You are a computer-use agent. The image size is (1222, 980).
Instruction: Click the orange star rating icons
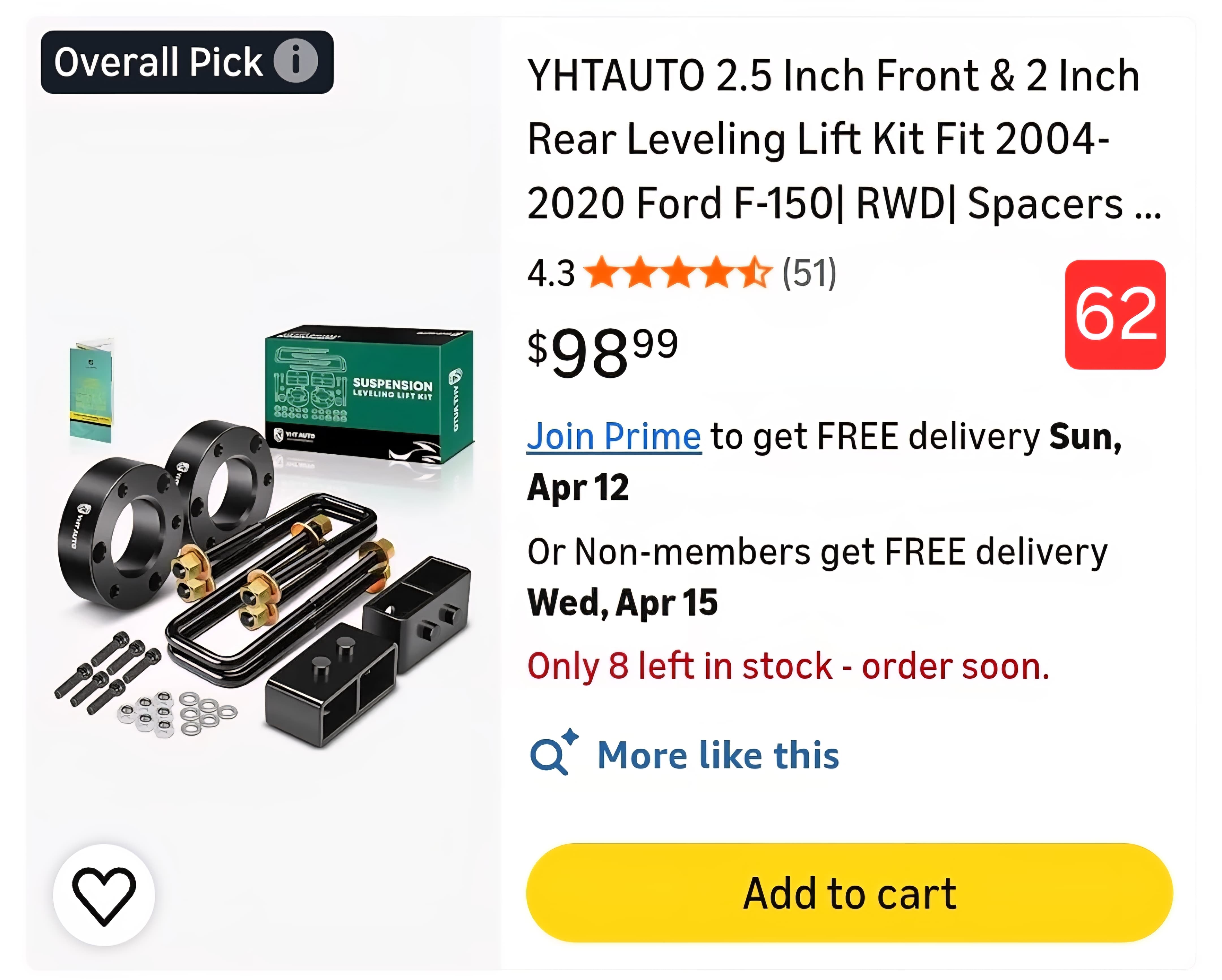click(677, 273)
